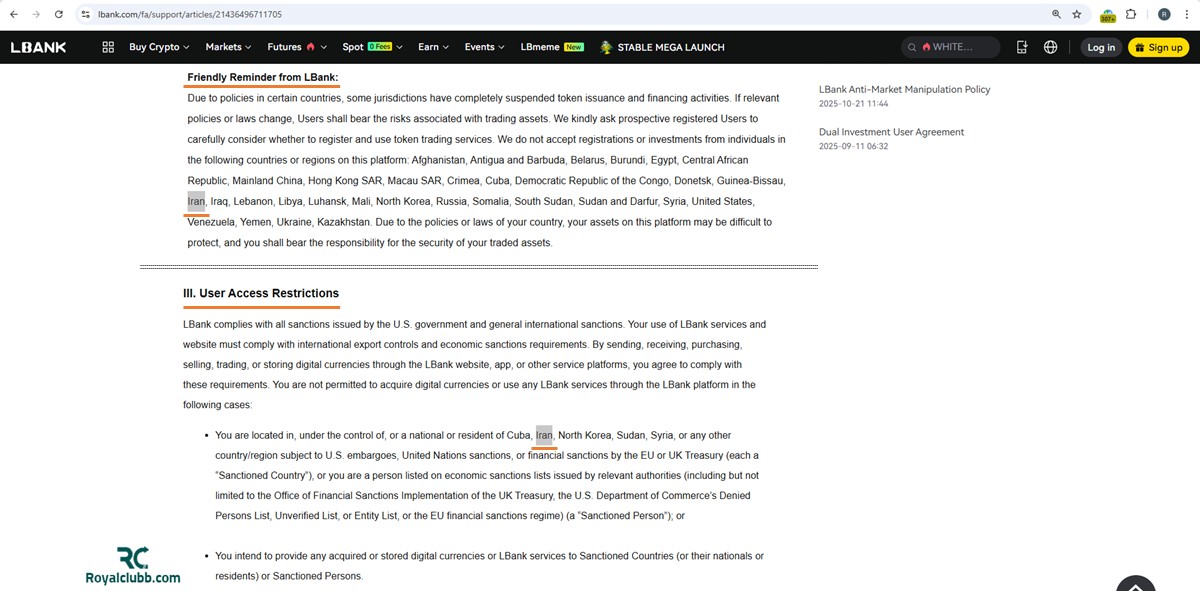The image size is (1200, 600).
Task: Expand the Buy Crypto dropdown
Action: coord(160,47)
